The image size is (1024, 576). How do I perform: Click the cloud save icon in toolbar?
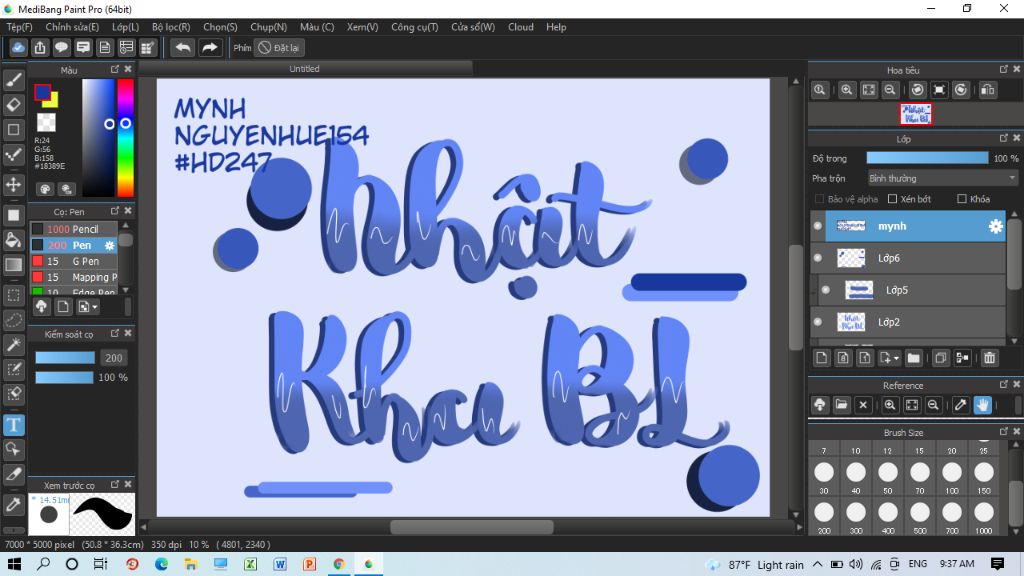pyautogui.click(x=18, y=48)
